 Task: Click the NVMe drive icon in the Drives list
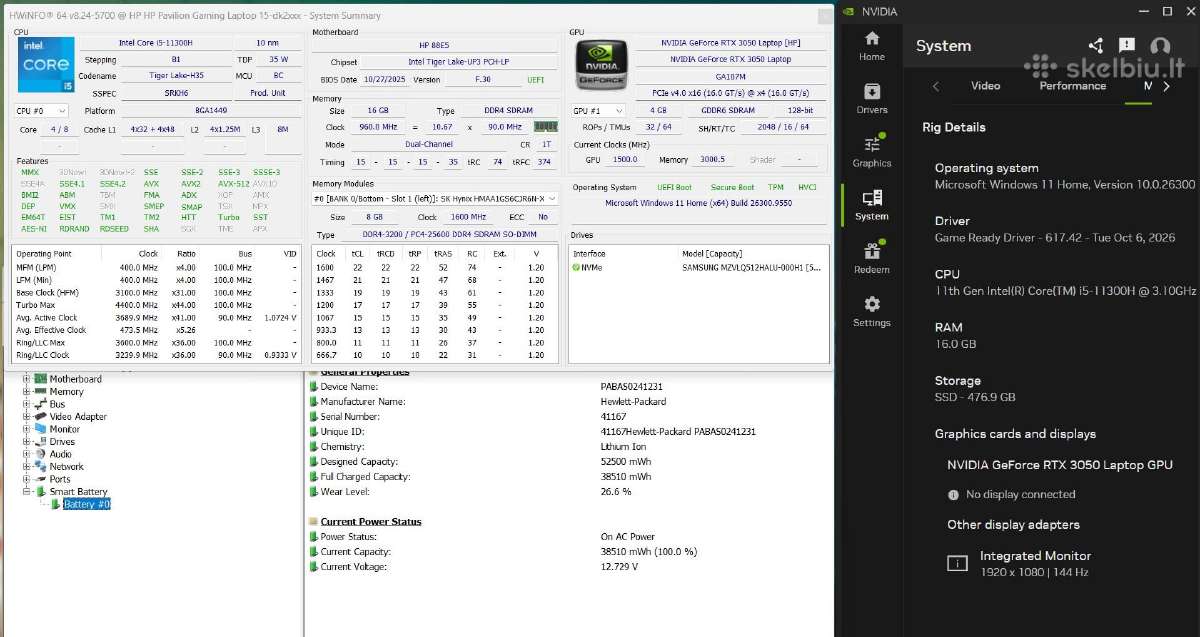coord(577,267)
